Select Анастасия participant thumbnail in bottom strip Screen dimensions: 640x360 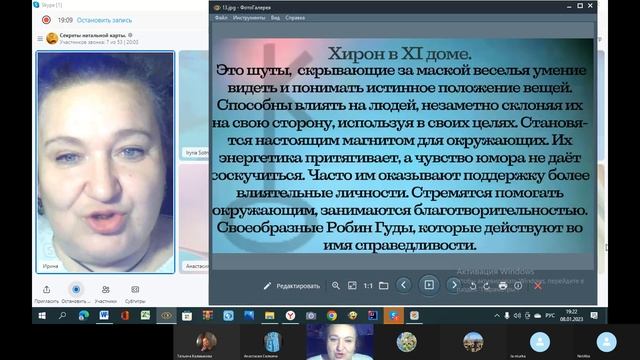[x=272, y=342]
